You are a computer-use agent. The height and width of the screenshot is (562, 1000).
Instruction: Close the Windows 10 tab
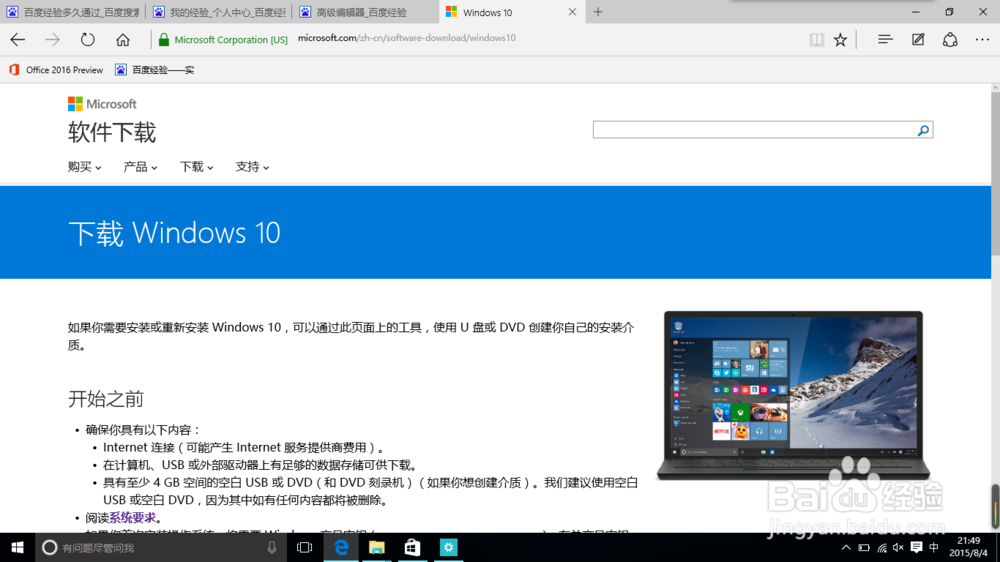[572, 11]
